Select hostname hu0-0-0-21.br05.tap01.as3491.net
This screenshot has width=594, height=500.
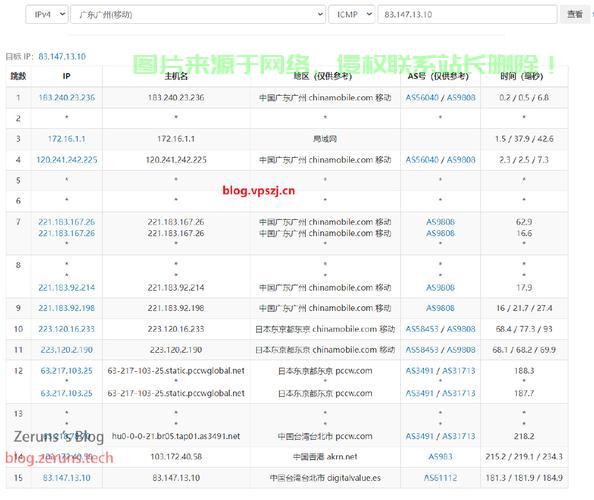(176, 436)
